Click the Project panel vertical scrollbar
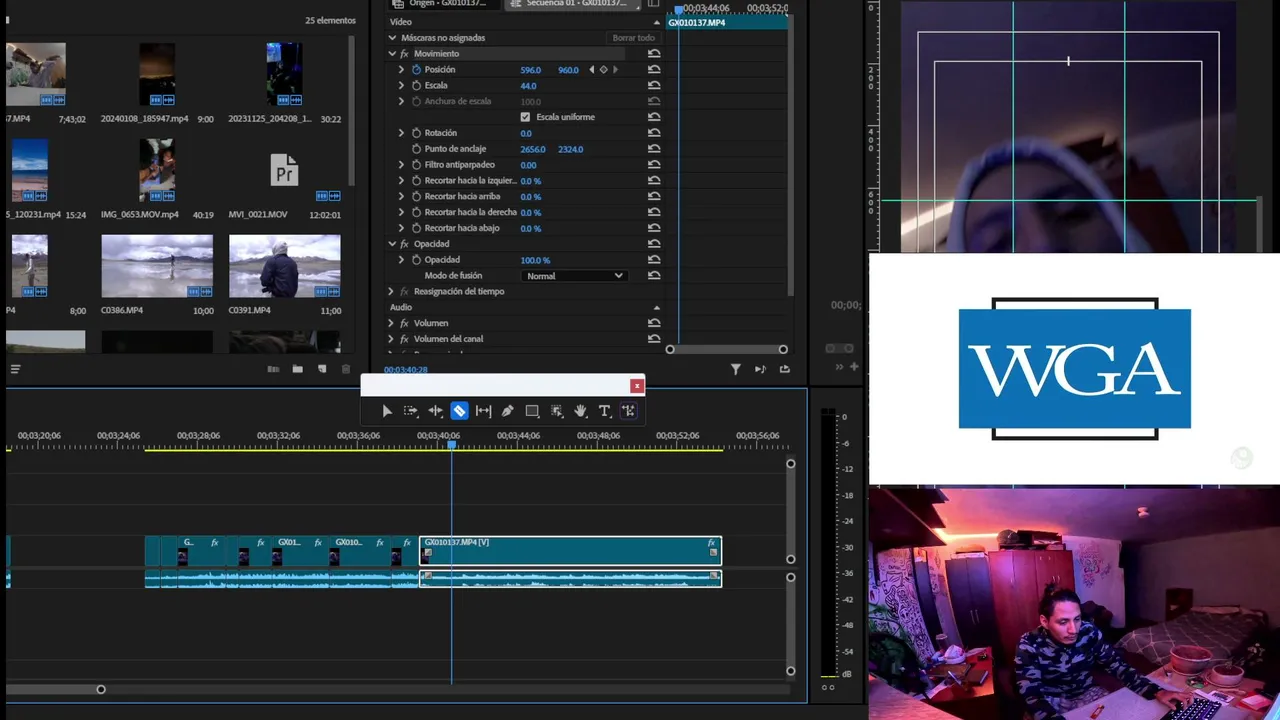The height and width of the screenshot is (720, 1280). 351,110
